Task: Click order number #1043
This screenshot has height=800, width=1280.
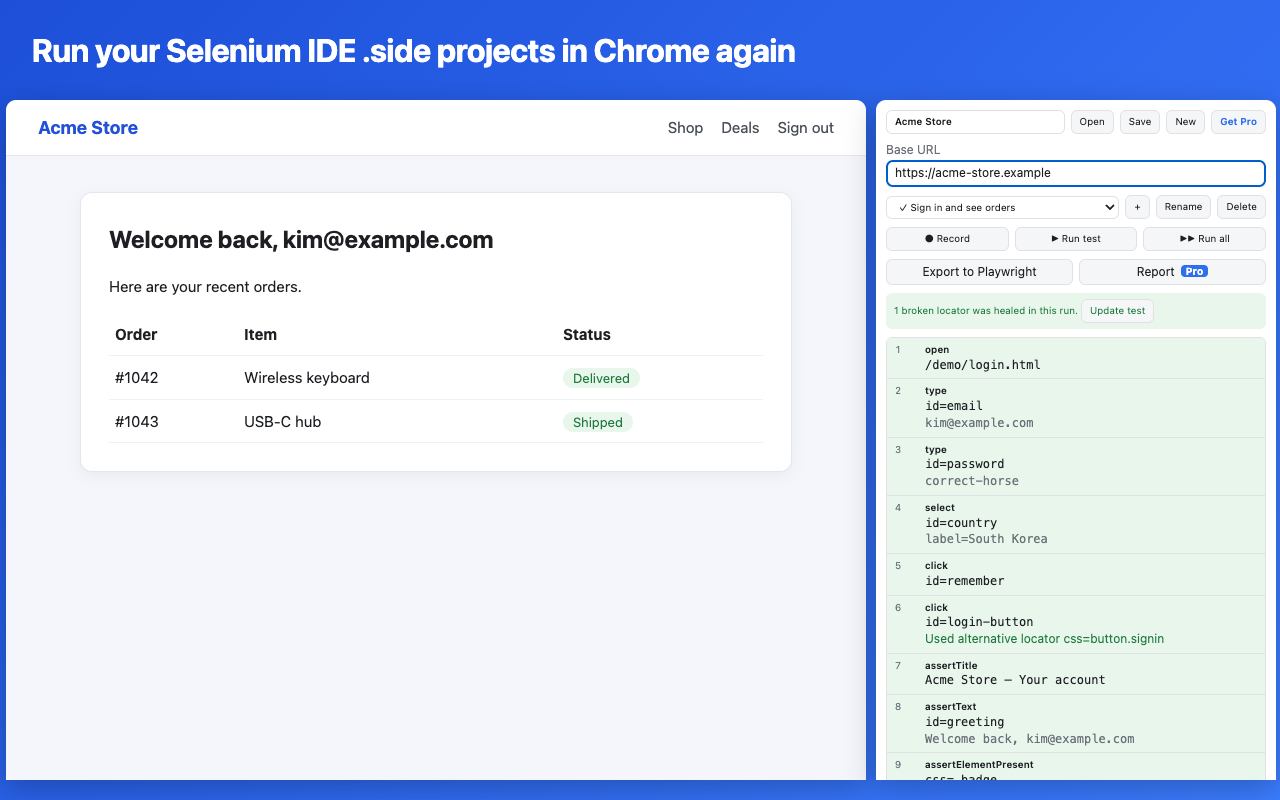Action: coord(137,422)
